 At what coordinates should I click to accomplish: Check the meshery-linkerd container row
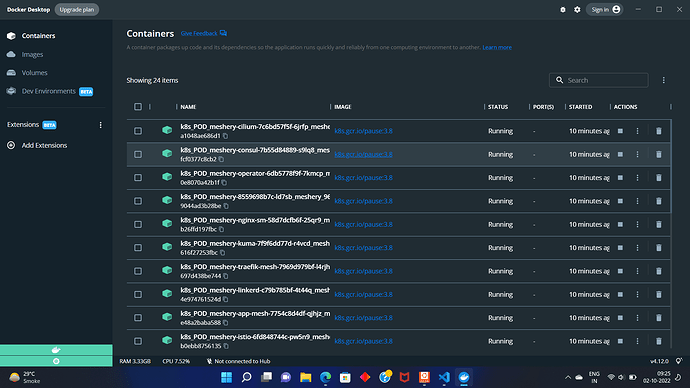click(138, 294)
